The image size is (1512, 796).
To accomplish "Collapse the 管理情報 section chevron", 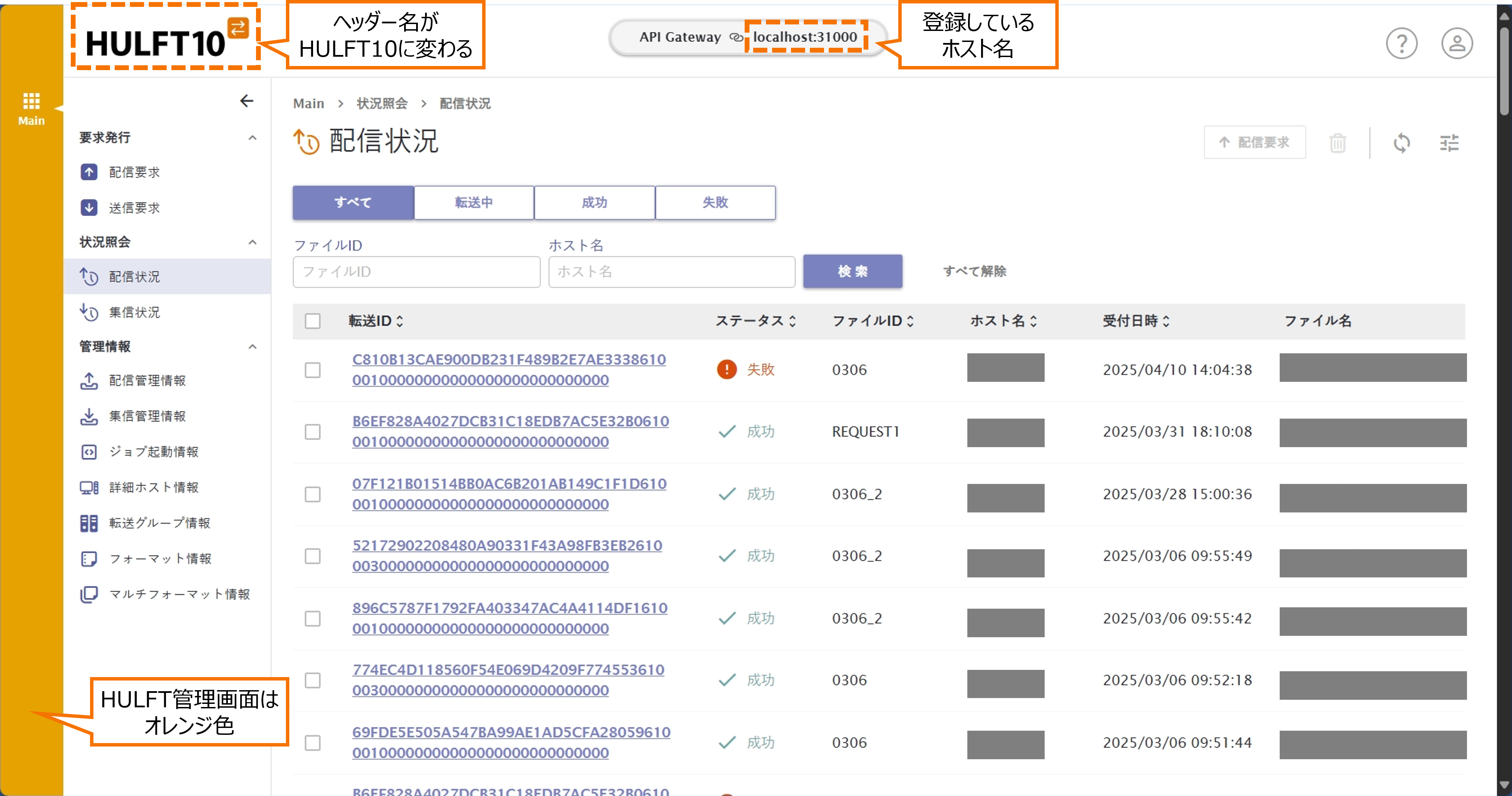I will pos(252,347).
